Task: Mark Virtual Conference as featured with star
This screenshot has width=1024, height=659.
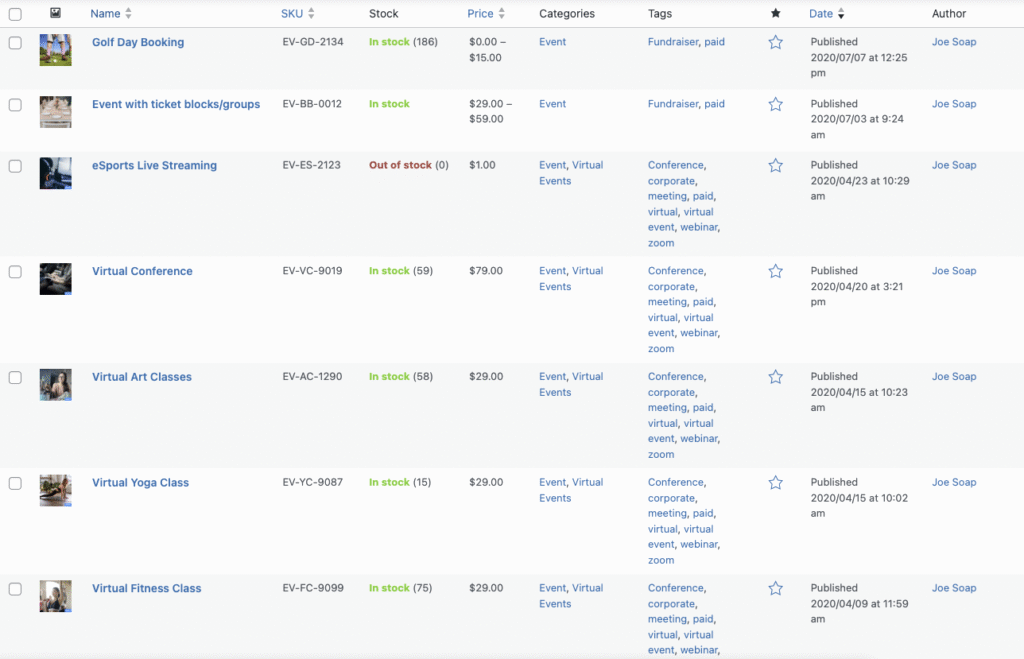Action: pyautogui.click(x=775, y=271)
